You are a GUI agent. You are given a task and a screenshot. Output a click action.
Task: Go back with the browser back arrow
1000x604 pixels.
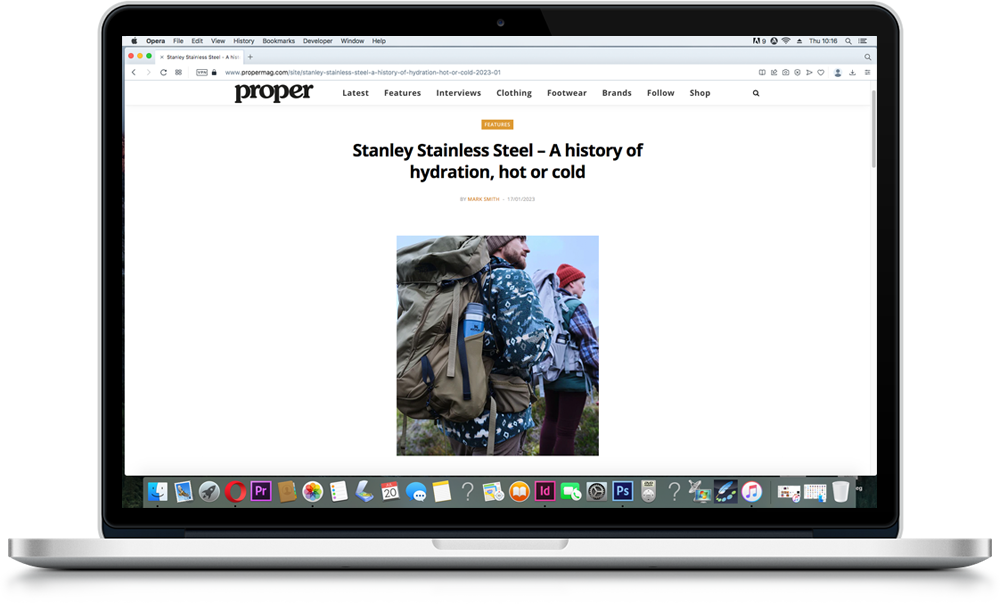click(133, 73)
